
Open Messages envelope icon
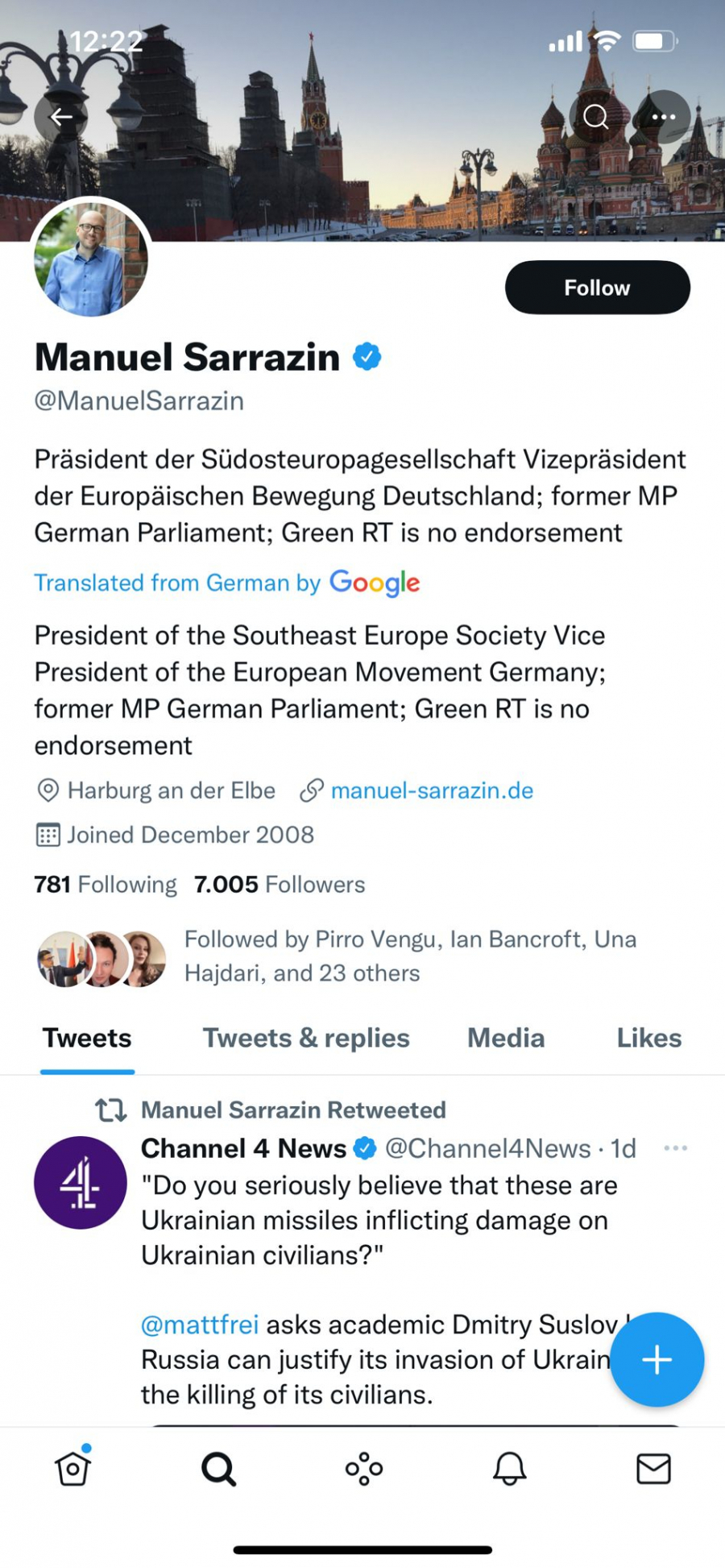(x=653, y=1468)
